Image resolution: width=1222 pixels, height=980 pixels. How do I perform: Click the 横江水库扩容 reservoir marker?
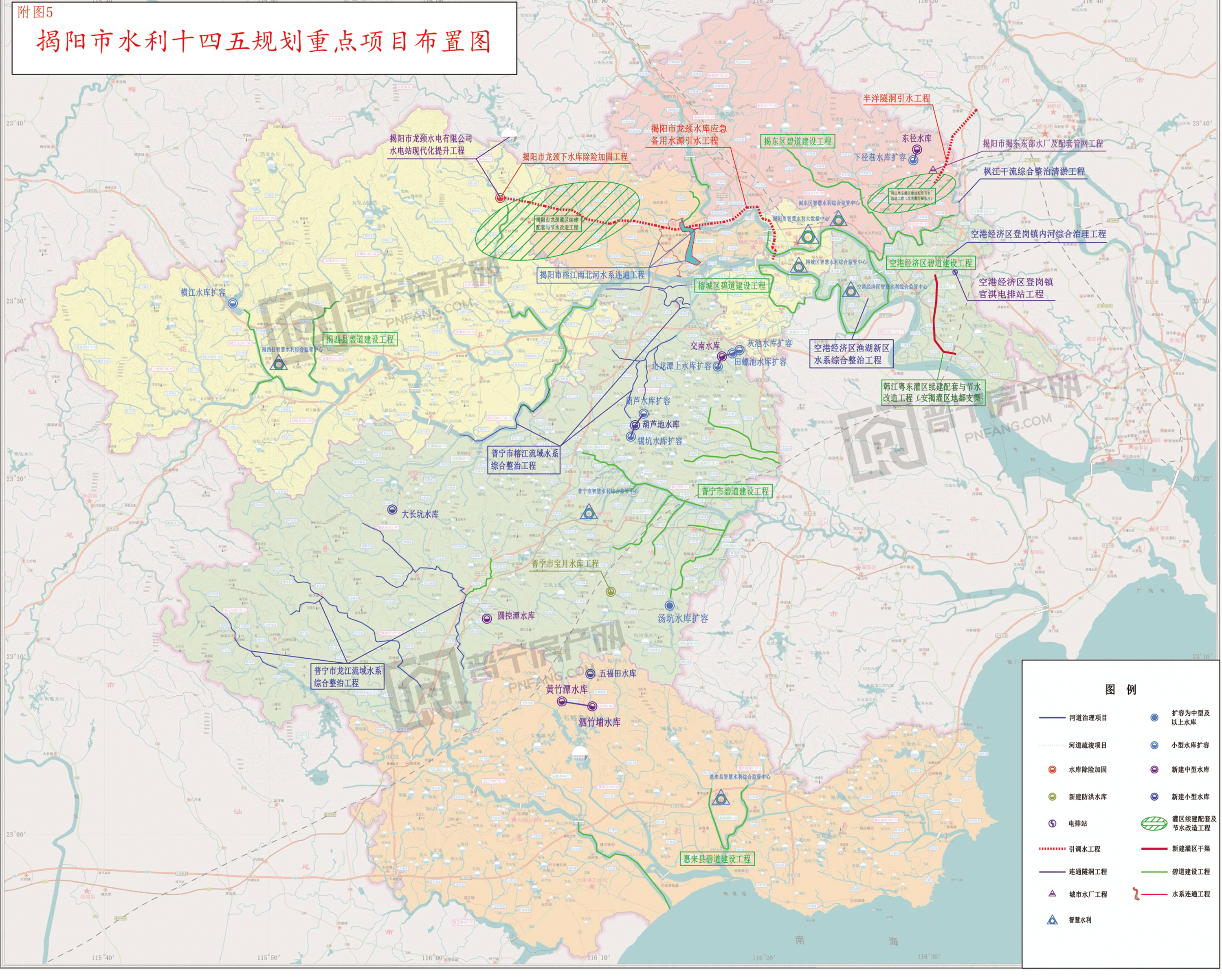click(x=233, y=304)
